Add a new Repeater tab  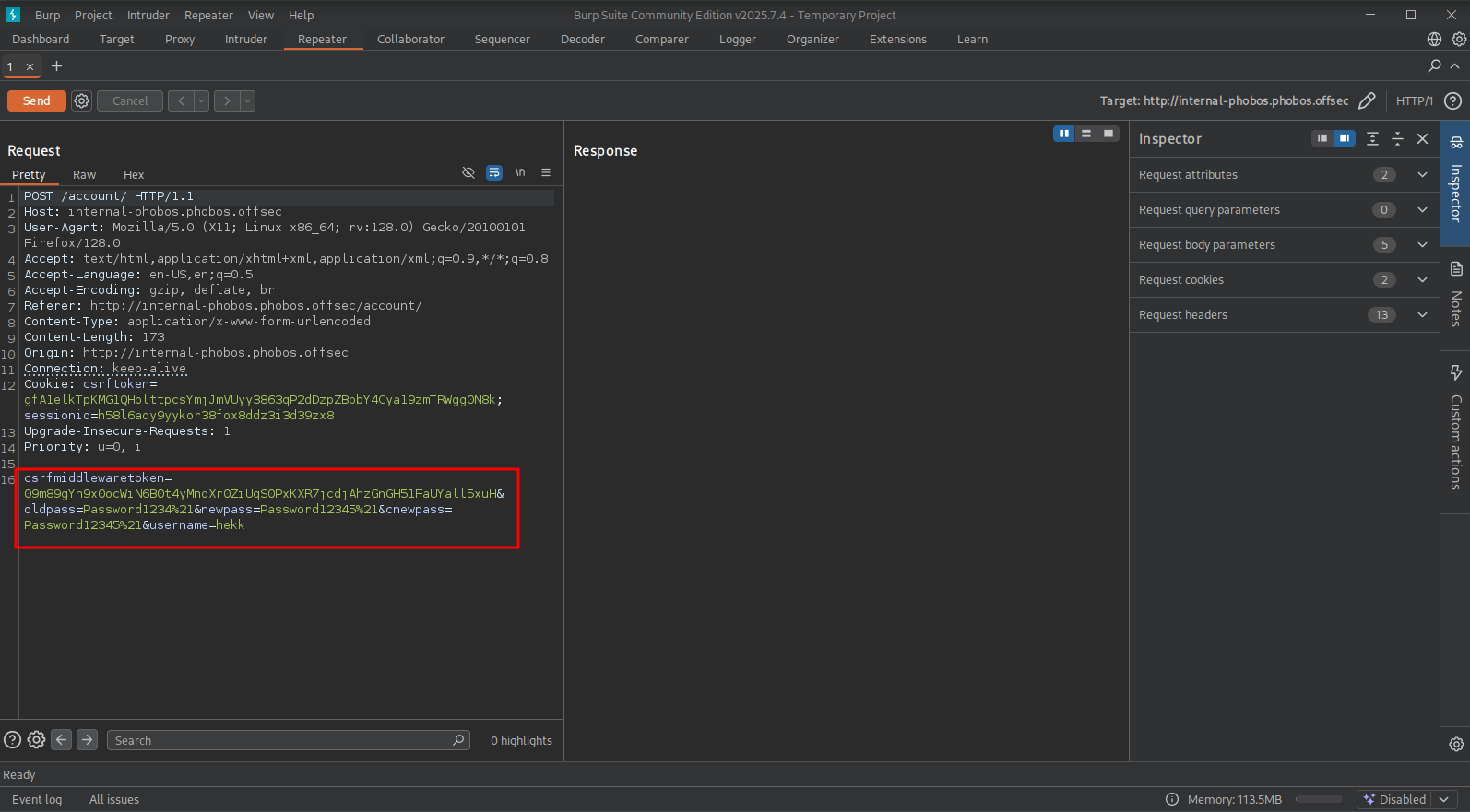(x=57, y=66)
